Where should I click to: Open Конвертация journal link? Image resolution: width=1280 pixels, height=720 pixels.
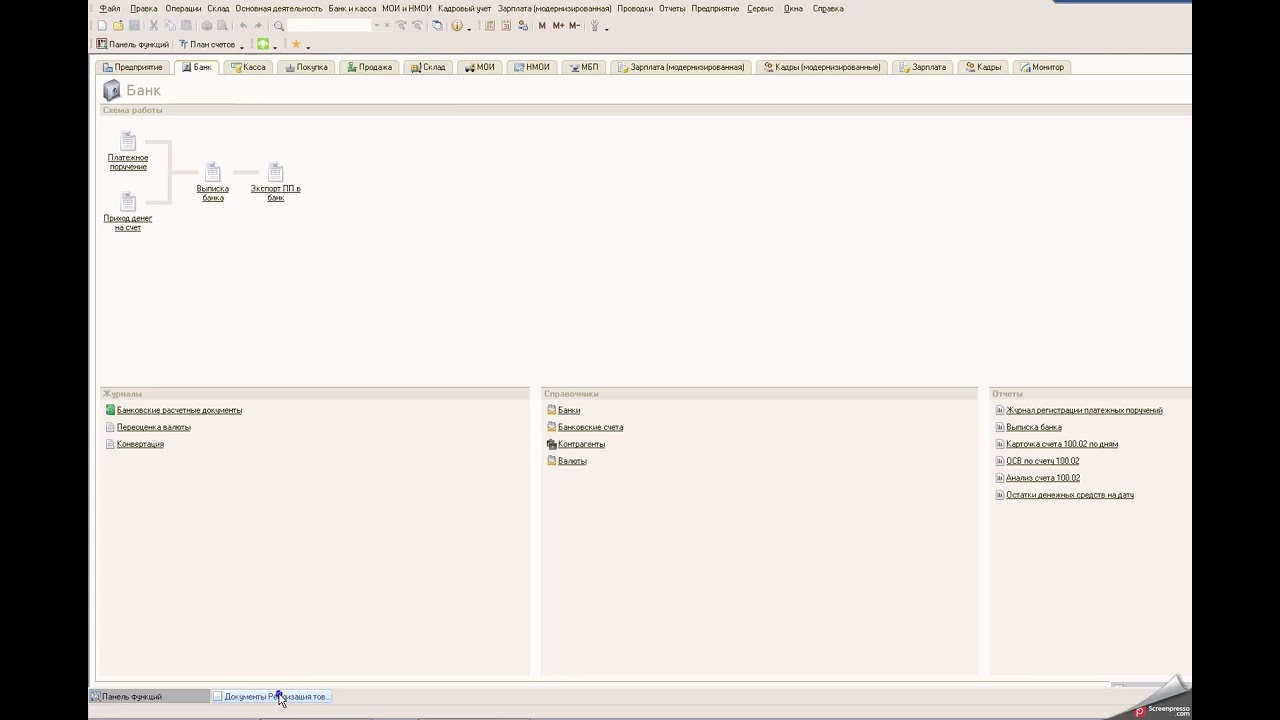coord(140,444)
